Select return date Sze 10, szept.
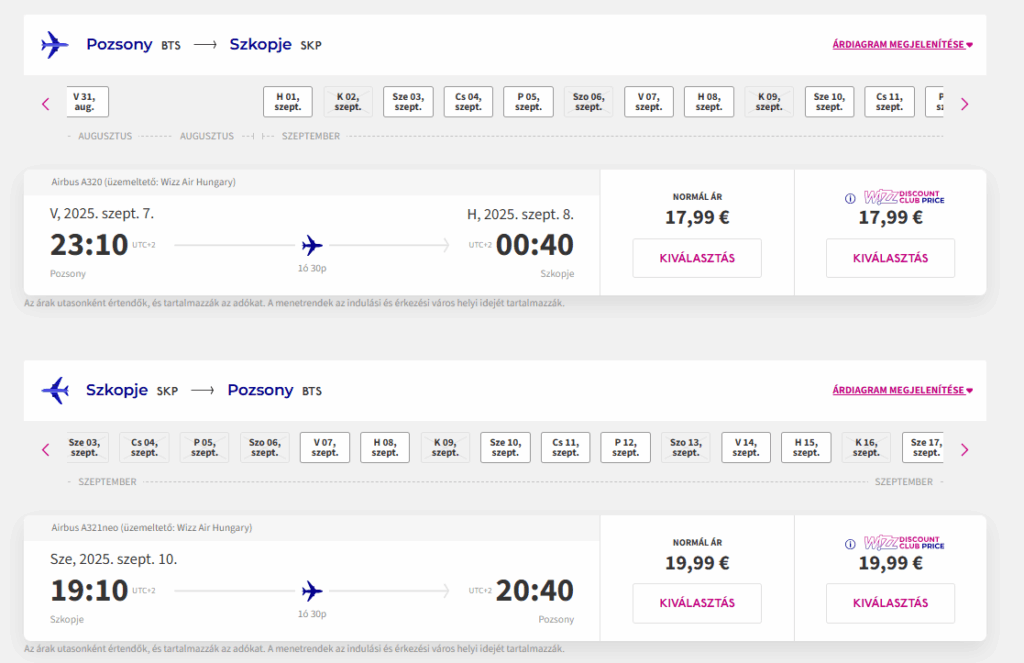Image resolution: width=1024 pixels, height=663 pixels. [x=505, y=447]
